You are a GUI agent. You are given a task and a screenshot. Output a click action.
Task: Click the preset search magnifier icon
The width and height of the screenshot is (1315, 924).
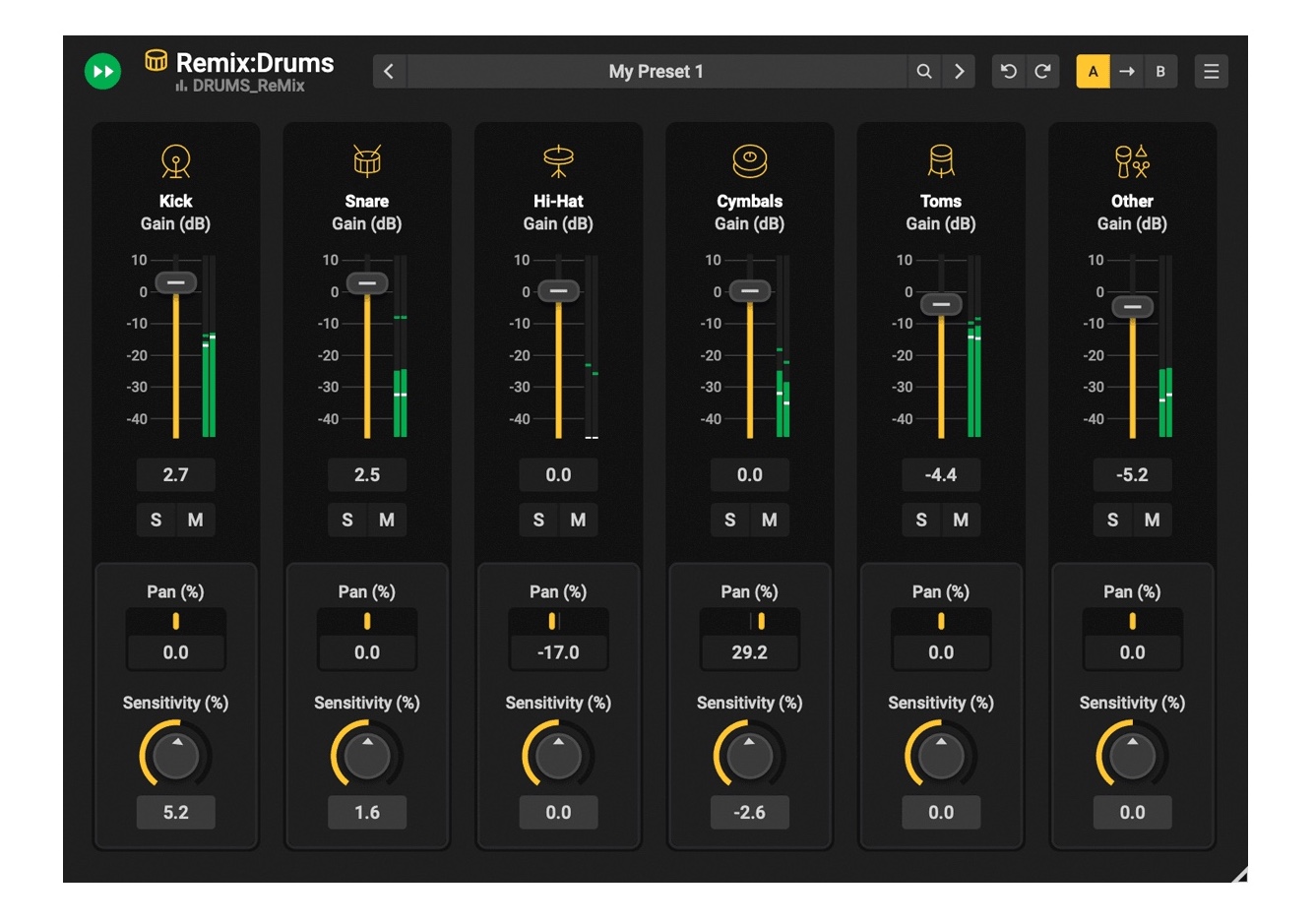tap(924, 71)
